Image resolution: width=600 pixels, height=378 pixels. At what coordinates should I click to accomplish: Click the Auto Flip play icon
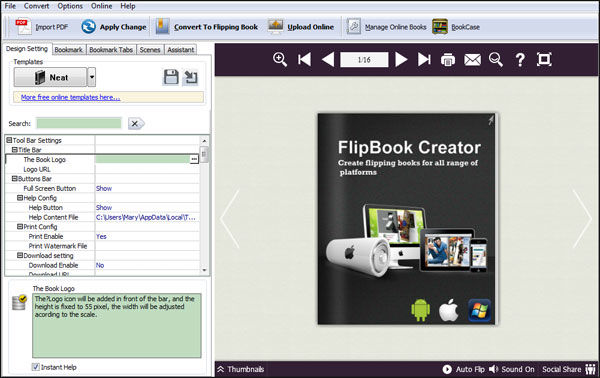447,369
